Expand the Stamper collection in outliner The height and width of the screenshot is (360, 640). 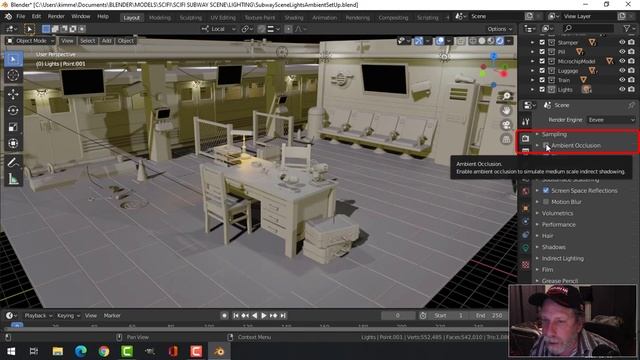click(x=532, y=42)
